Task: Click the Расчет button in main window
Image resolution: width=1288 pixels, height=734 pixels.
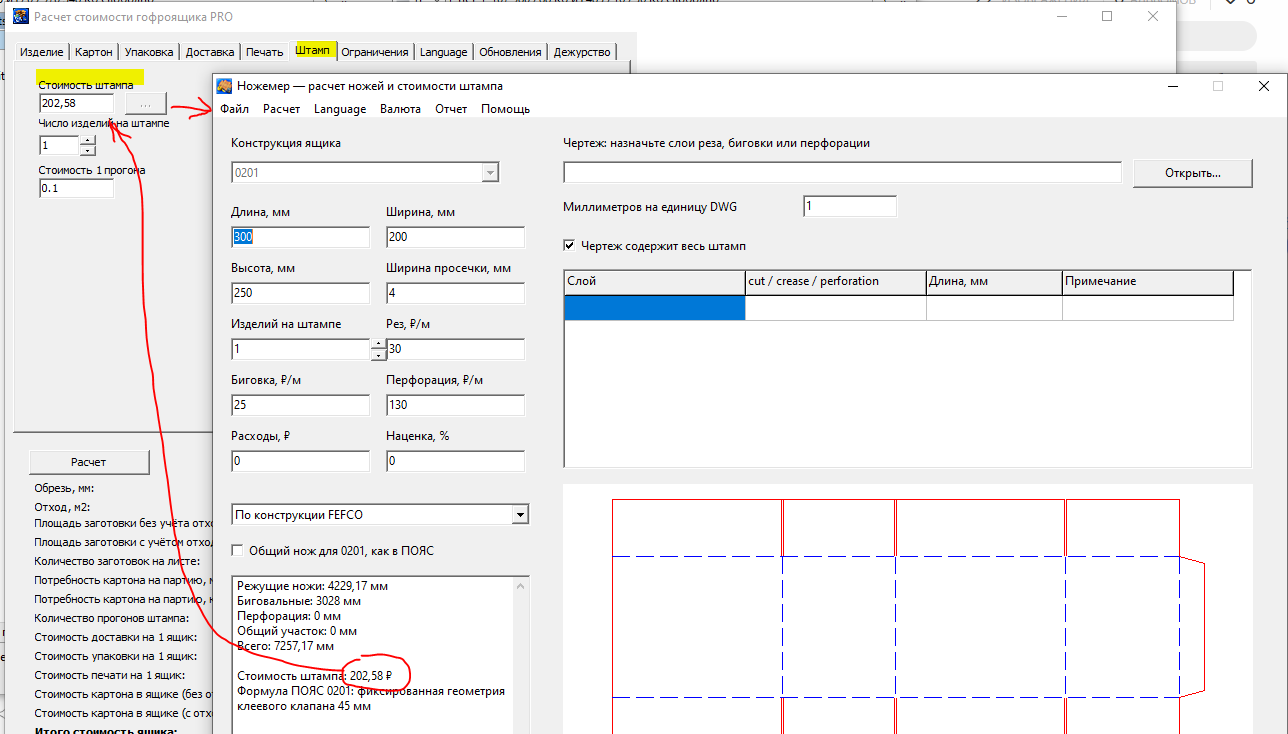Action: pyautogui.click(x=89, y=462)
